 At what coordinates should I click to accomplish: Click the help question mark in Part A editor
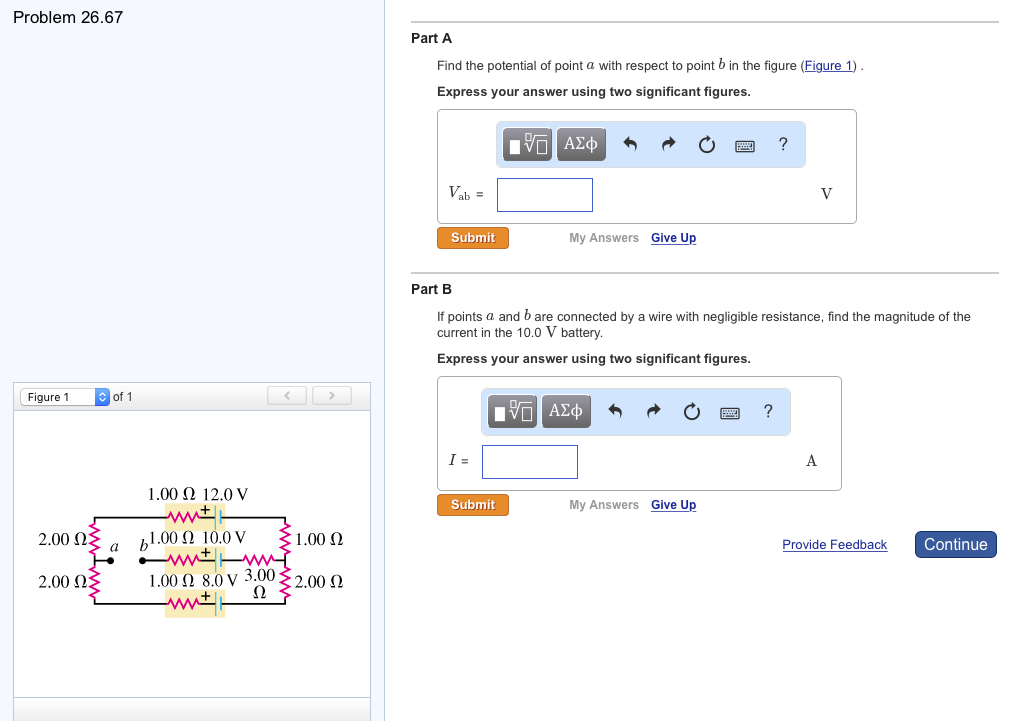pos(782,144)
